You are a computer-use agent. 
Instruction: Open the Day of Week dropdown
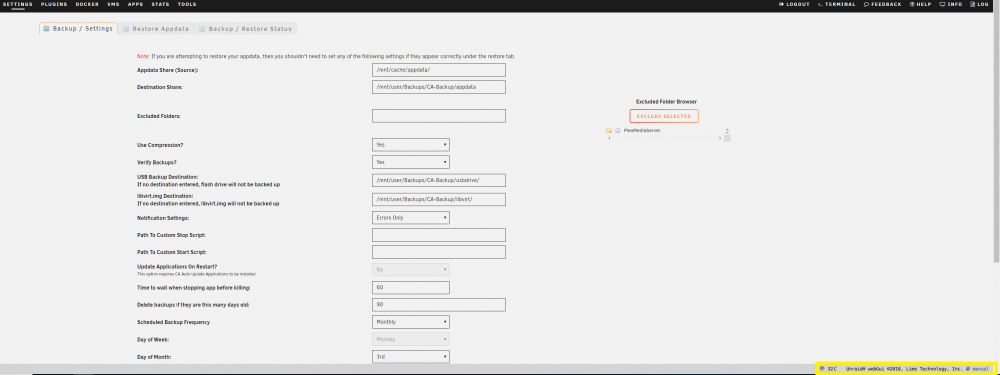(x=411, y=339)
